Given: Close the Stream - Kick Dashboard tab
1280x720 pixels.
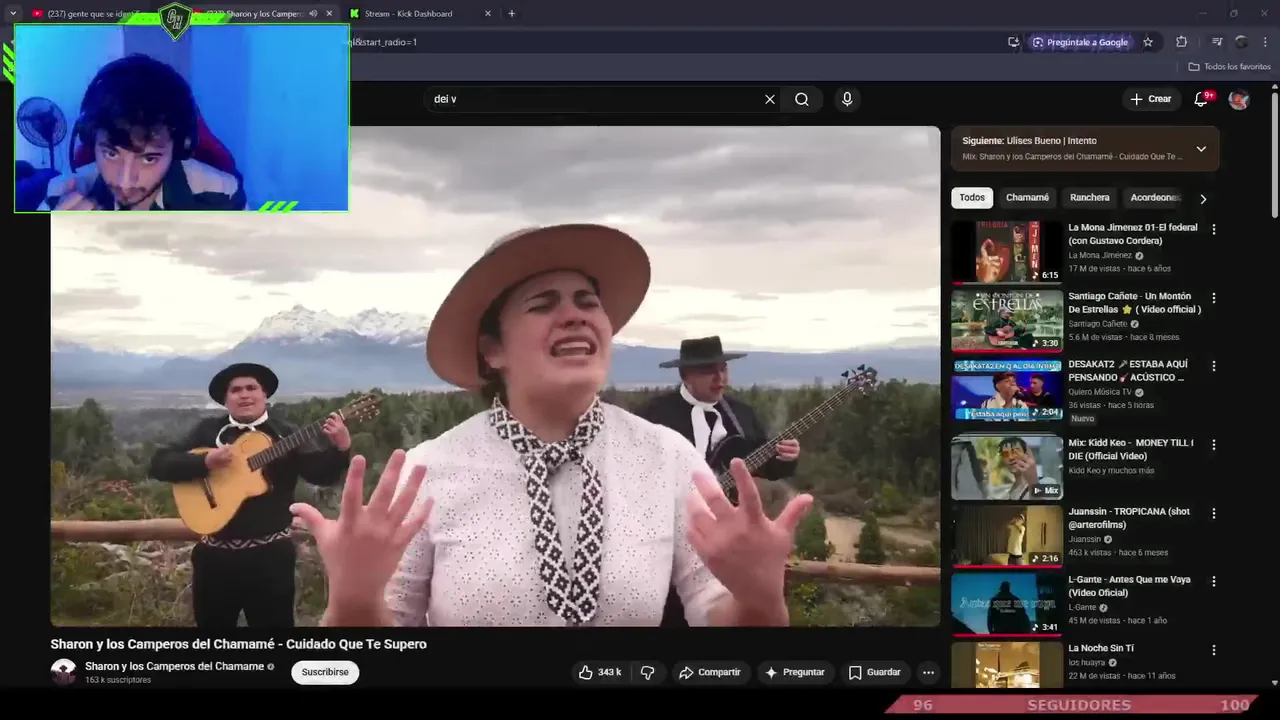Looking at the screenshot, I should coord(488,14).
